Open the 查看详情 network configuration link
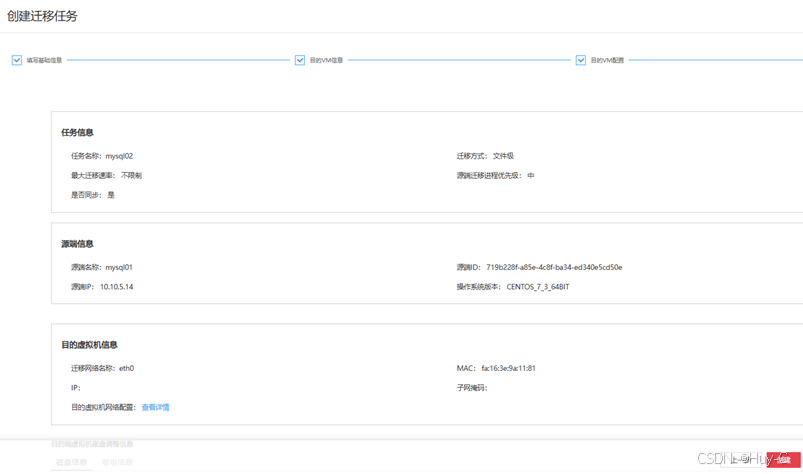803x474 pixels. tap(155, 407)
